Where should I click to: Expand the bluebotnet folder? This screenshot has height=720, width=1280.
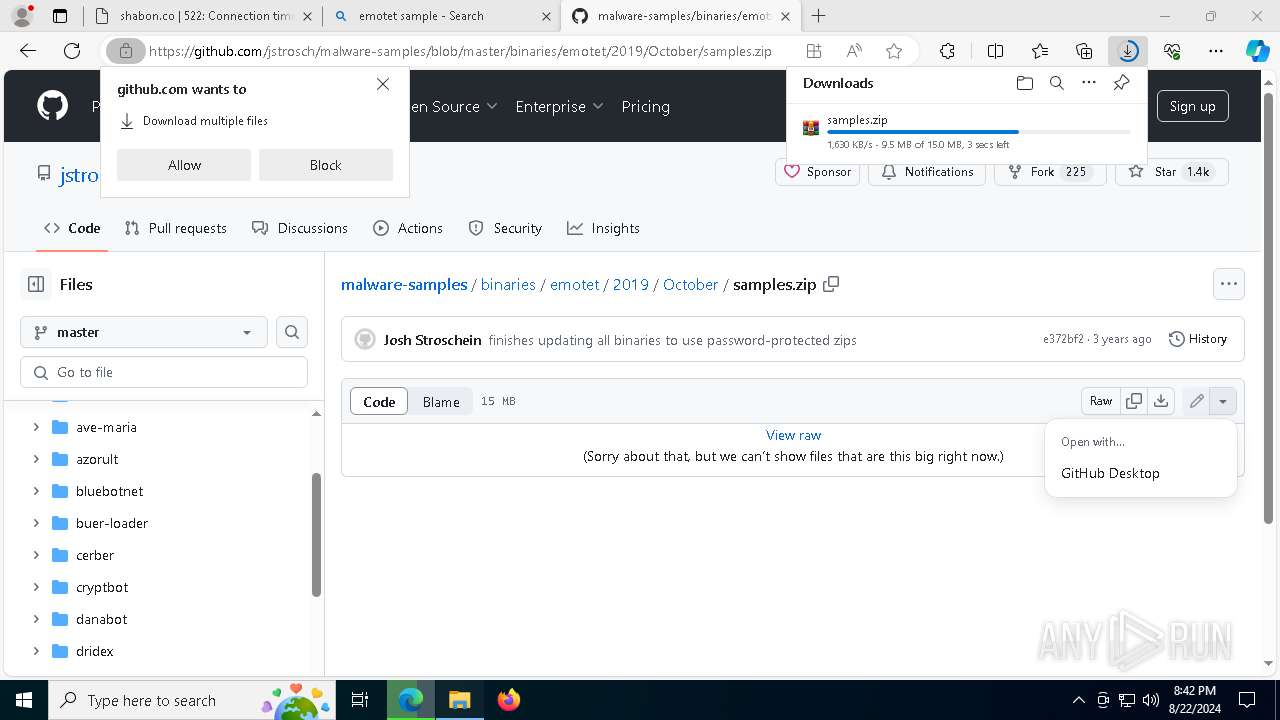pos(36,491)
